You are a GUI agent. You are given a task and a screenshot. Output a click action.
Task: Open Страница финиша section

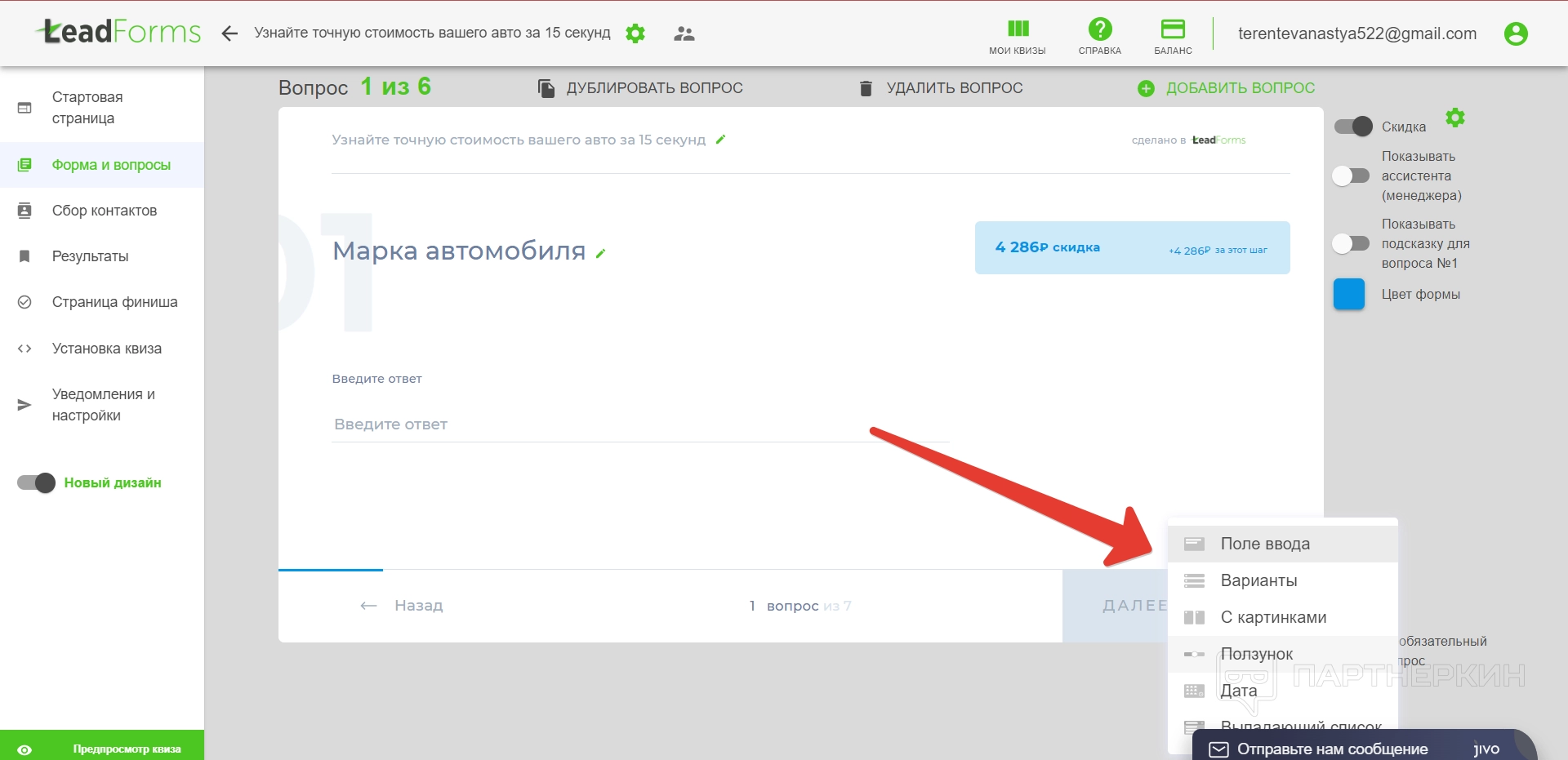(102, 302)
